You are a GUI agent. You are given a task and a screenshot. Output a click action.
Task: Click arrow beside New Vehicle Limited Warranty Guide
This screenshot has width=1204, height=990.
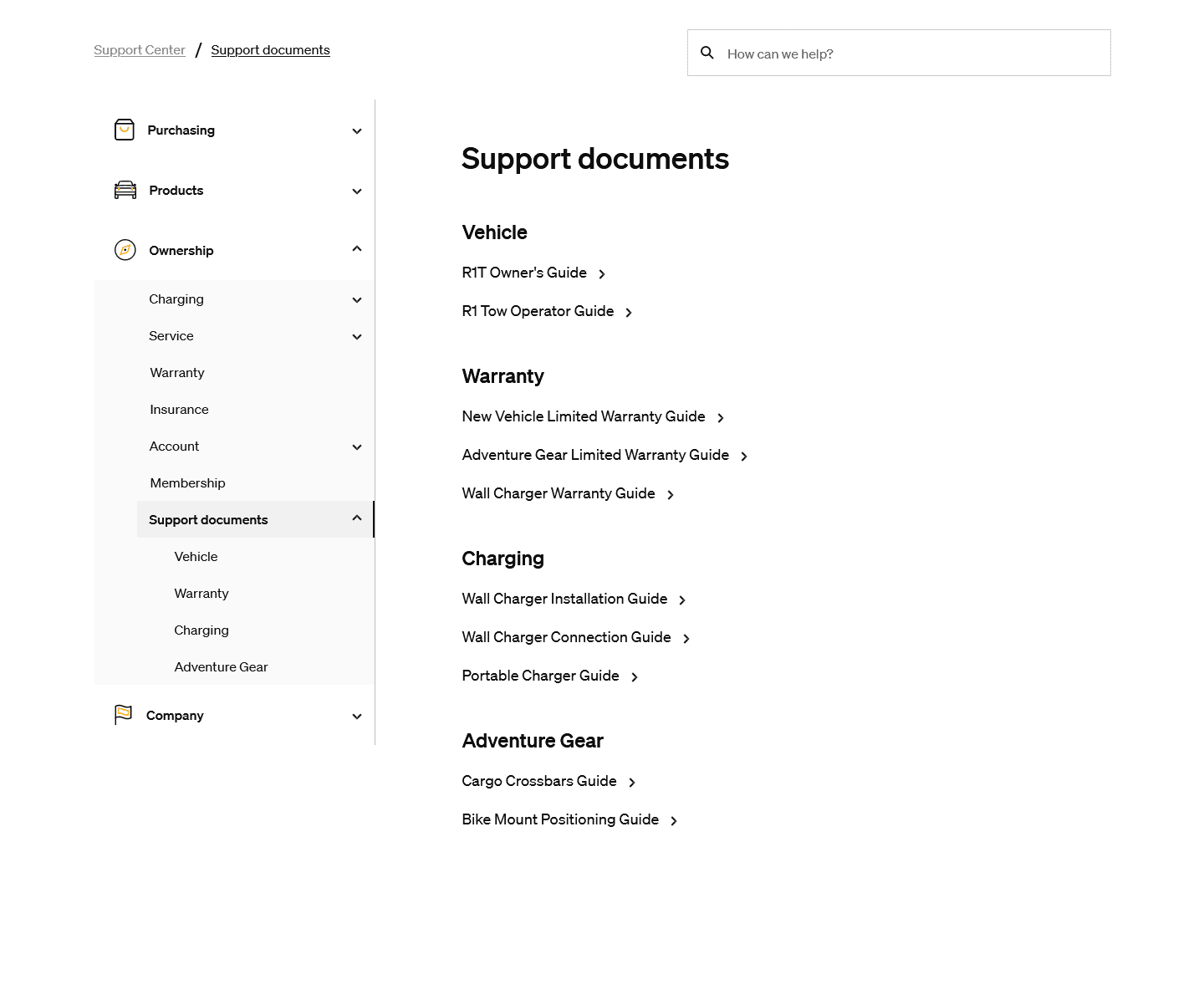(x=721, y=418)
